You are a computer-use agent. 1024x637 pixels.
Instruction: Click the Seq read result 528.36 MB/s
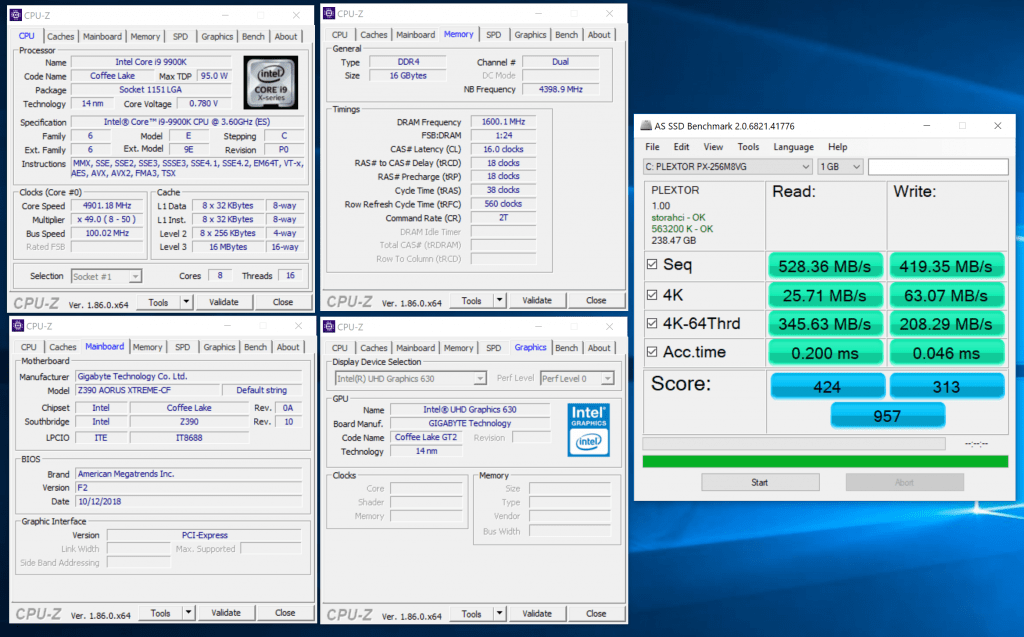[x=825, y=266]
